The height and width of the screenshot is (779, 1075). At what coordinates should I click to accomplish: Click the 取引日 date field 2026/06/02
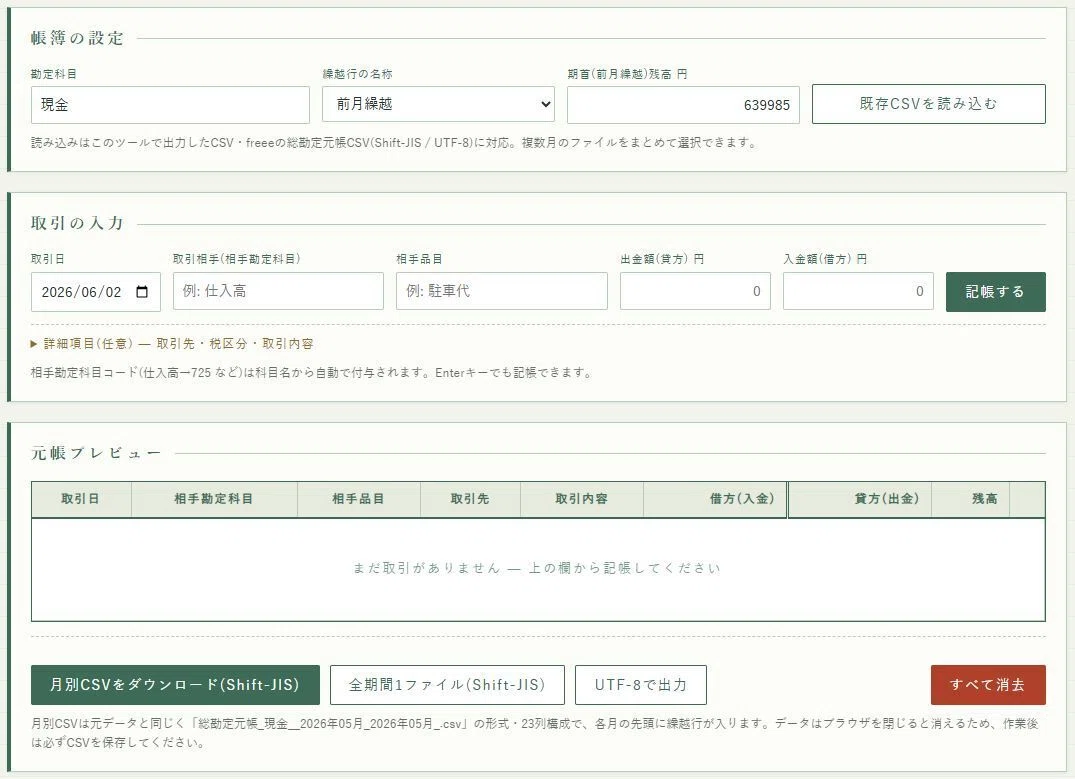pos(96,292)
